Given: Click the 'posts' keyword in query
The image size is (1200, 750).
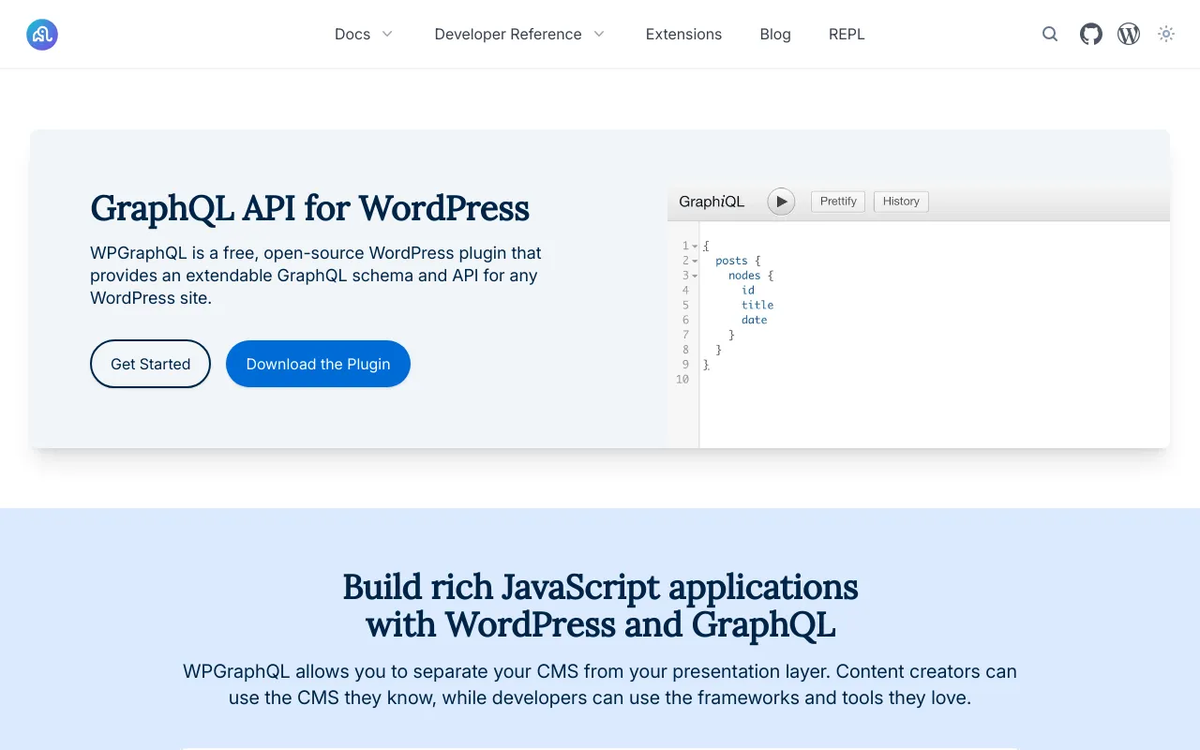Looking at the screenshot, I should click(731, 261).
